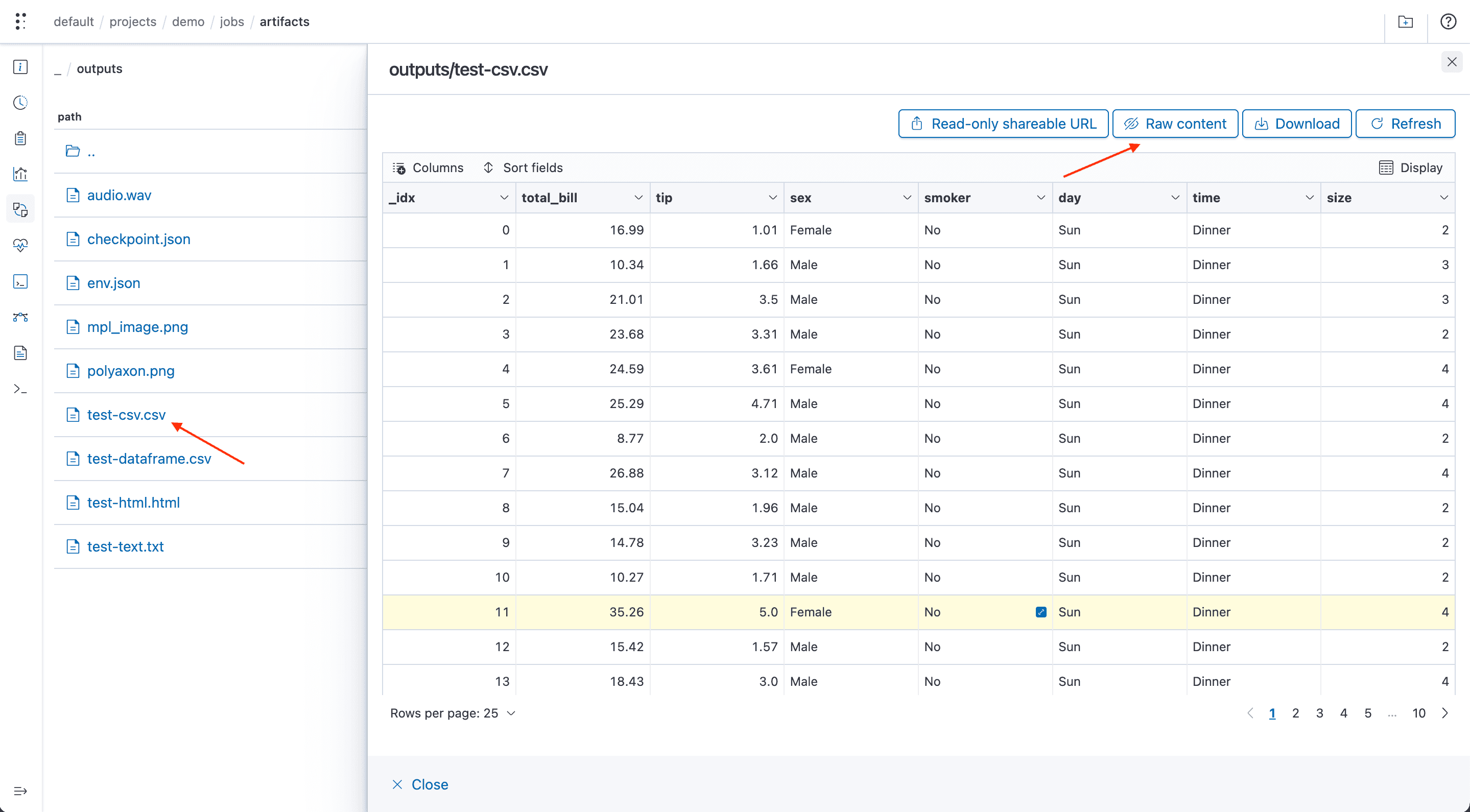Open the run history/timeline view
Image resolution: width=1470 pixels, height=812 pixels.
pyautogui.click(x=20, y=103)
